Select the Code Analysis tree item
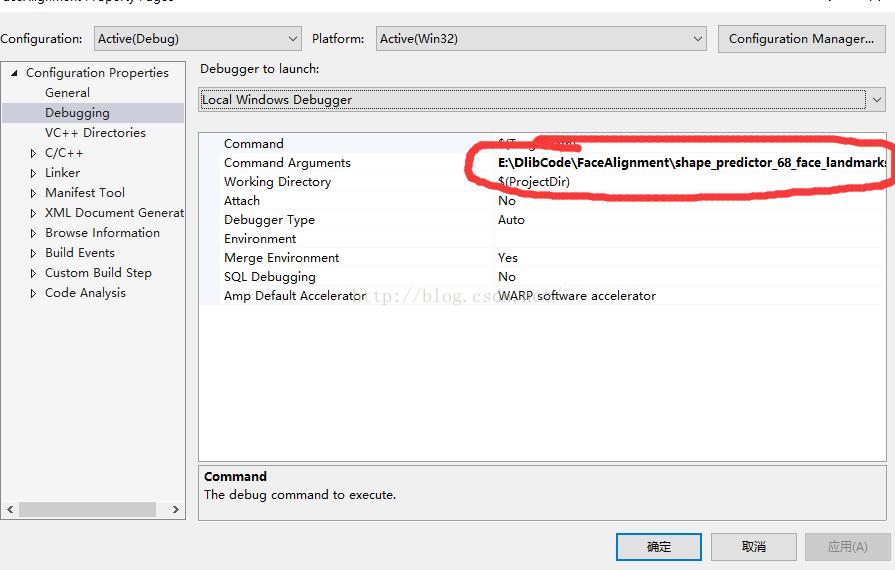This screenshot has height=570, width=895. 85,293
